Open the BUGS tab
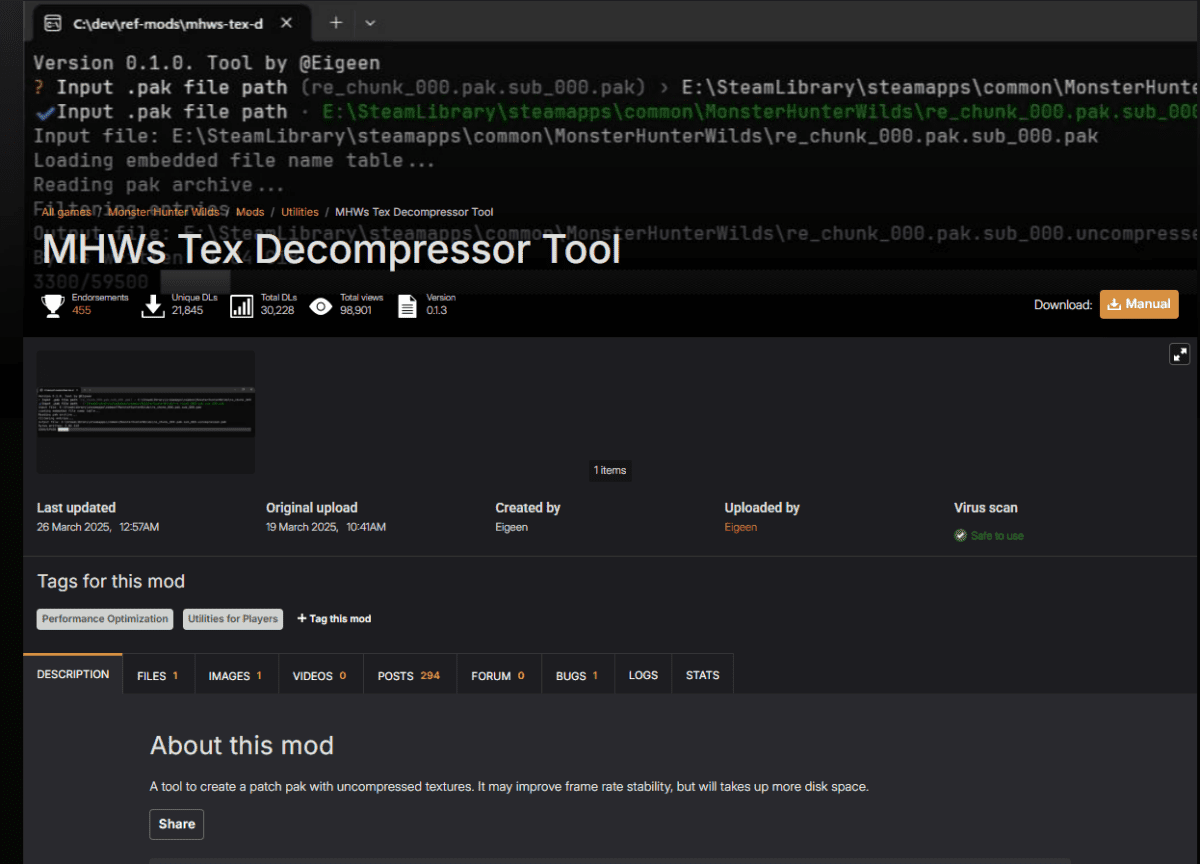 577,676
